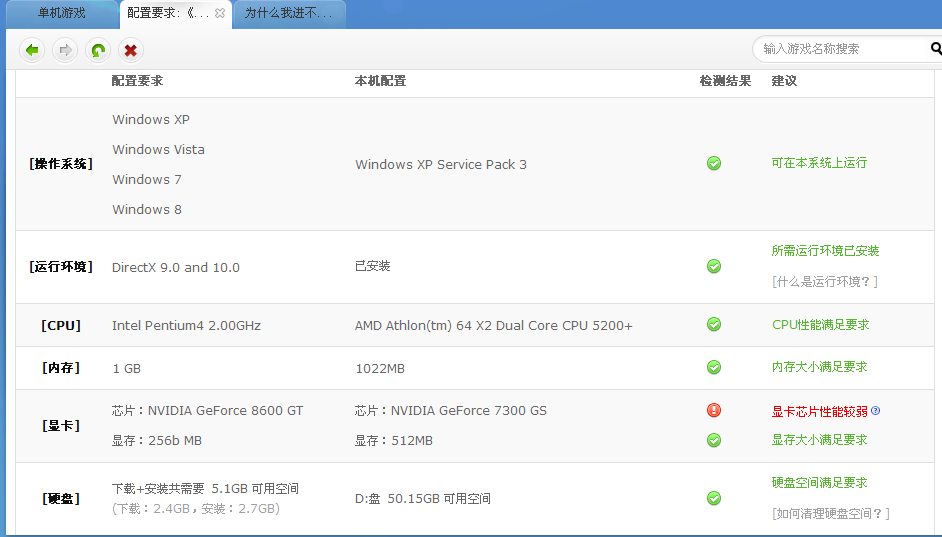Click the gray forward arrow button
The width and height of the screenshot is (942, 537).
pos(65,50)
